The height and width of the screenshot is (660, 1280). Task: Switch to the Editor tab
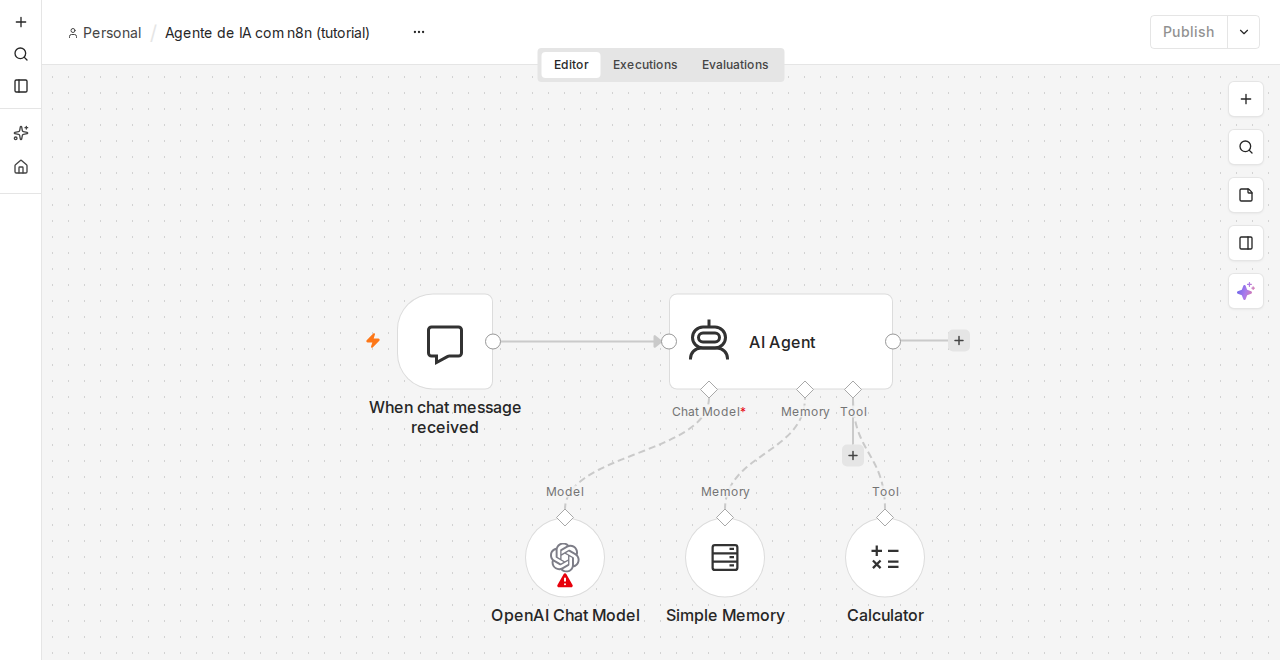click(571, 65)
